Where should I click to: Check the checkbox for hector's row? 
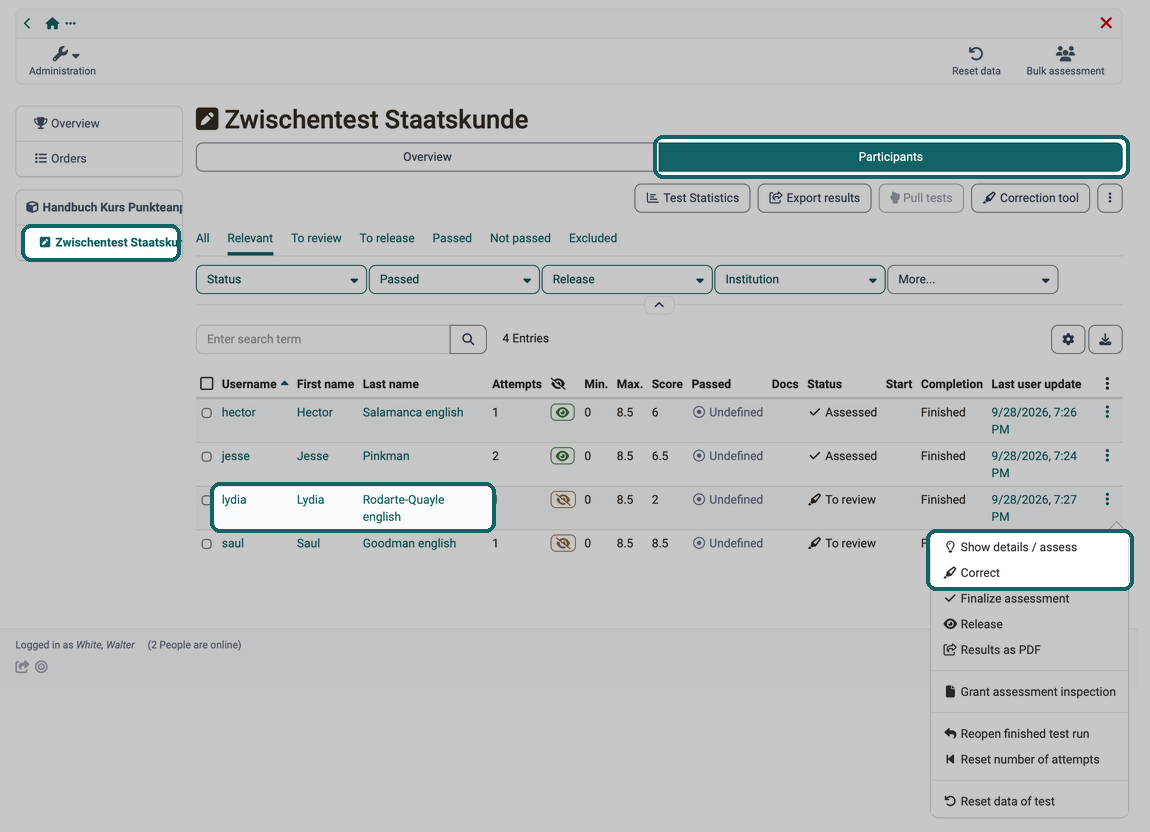click(207, 413)
